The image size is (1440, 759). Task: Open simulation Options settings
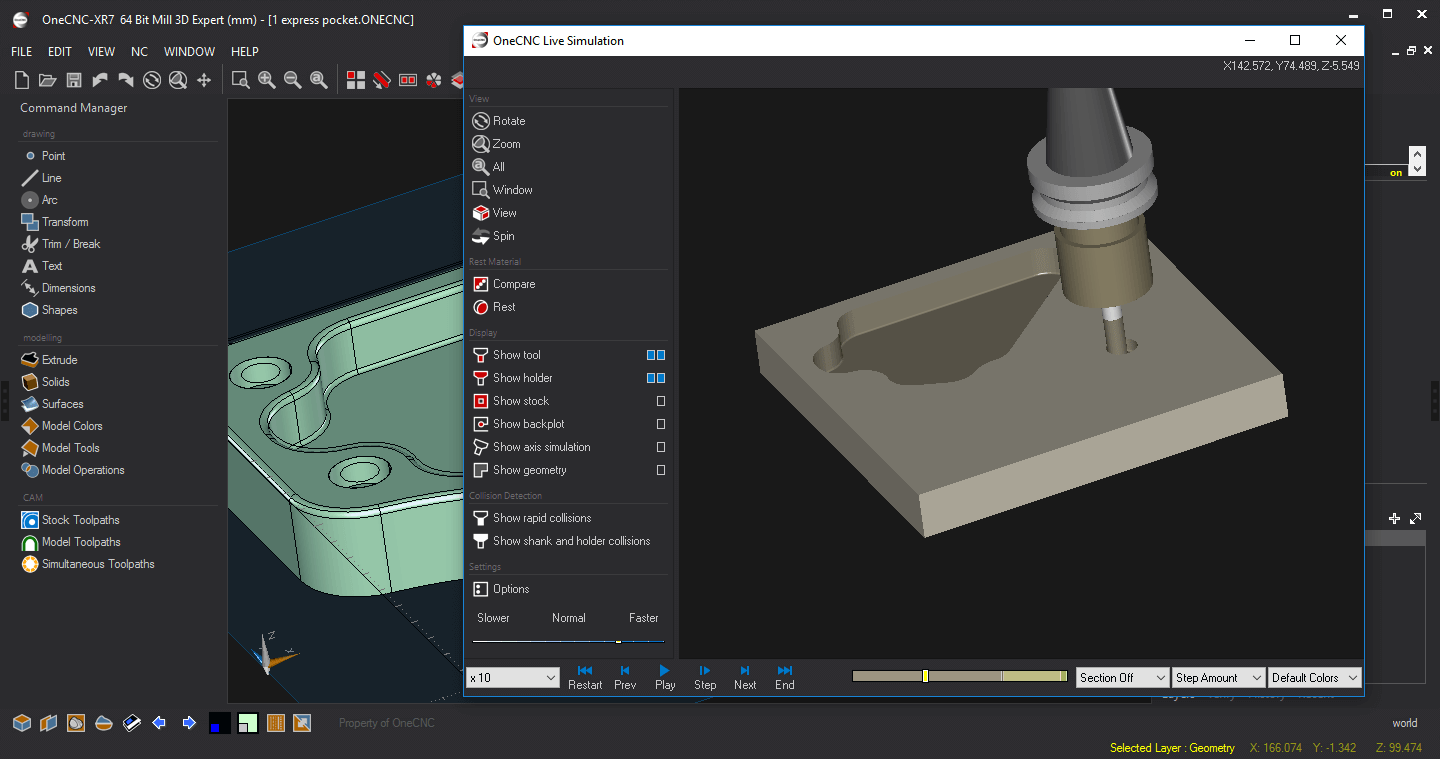tap(501, 589)
